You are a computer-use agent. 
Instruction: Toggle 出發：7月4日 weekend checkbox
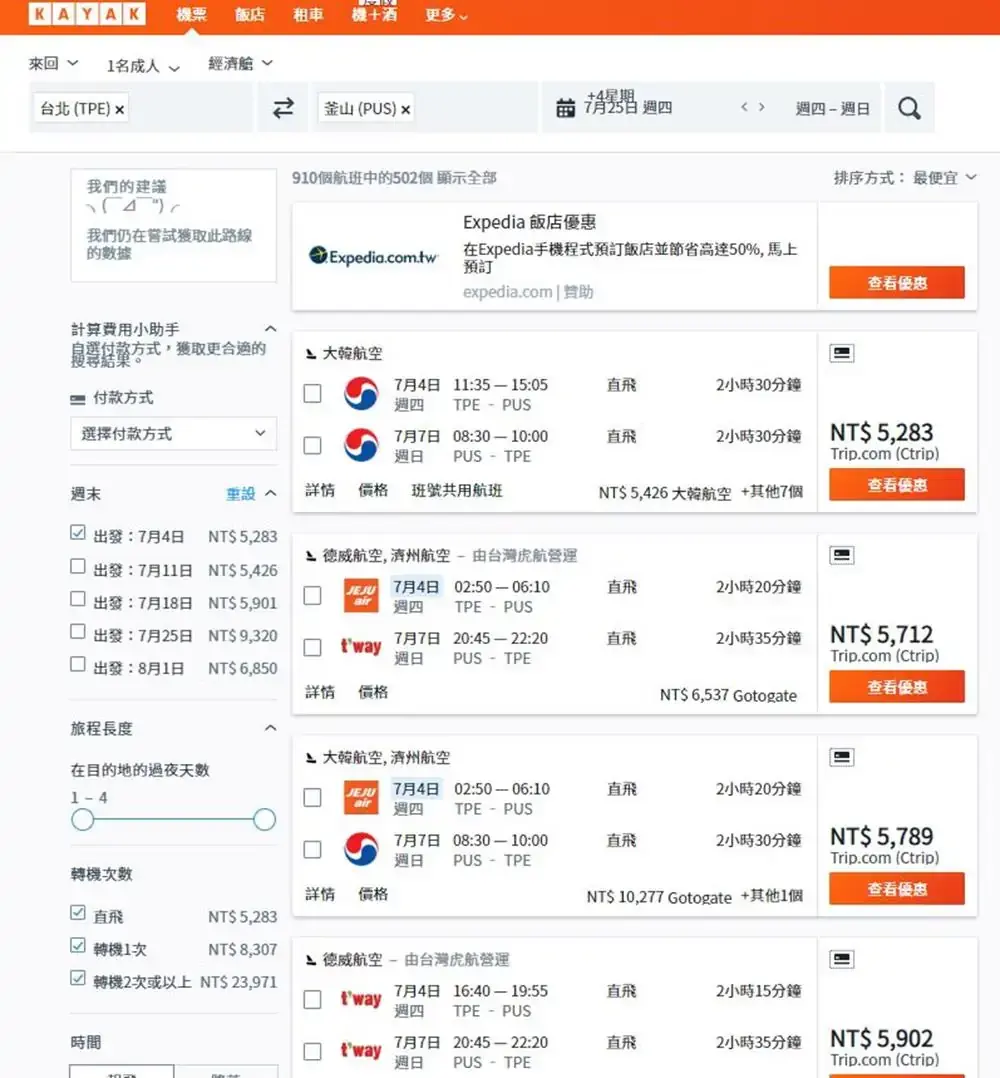[78, 533]
